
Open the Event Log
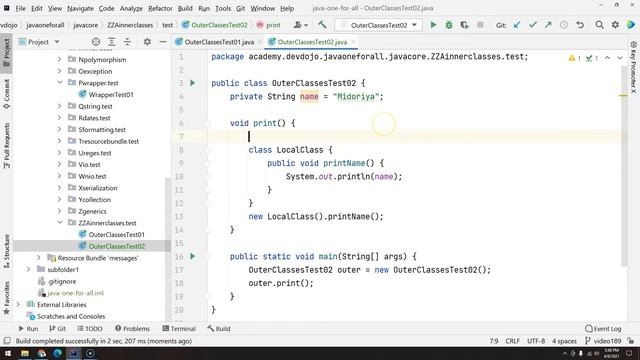coord(603,329)
